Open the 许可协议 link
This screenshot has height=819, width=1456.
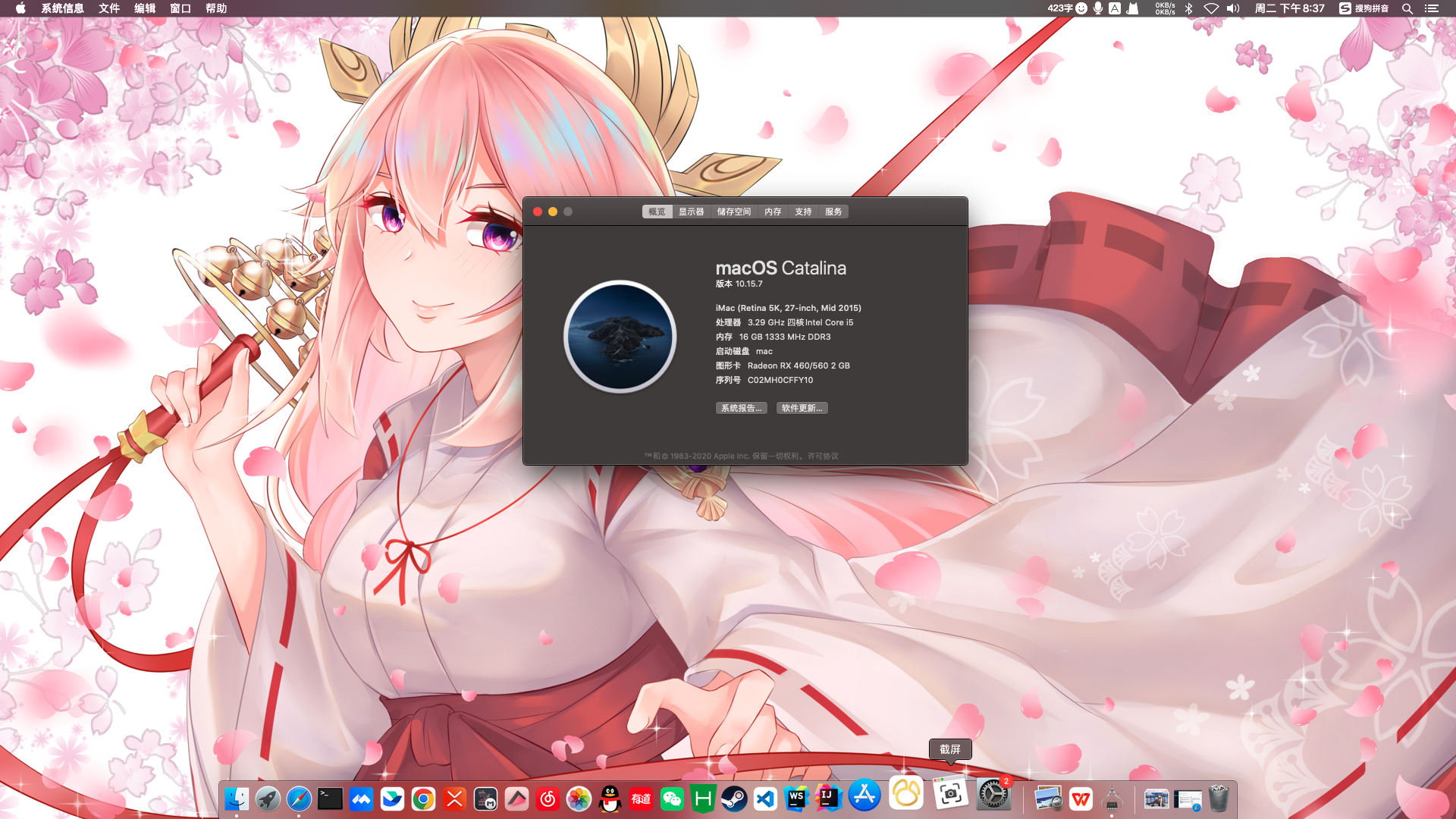pyautogui.click(x=823, y=456)
